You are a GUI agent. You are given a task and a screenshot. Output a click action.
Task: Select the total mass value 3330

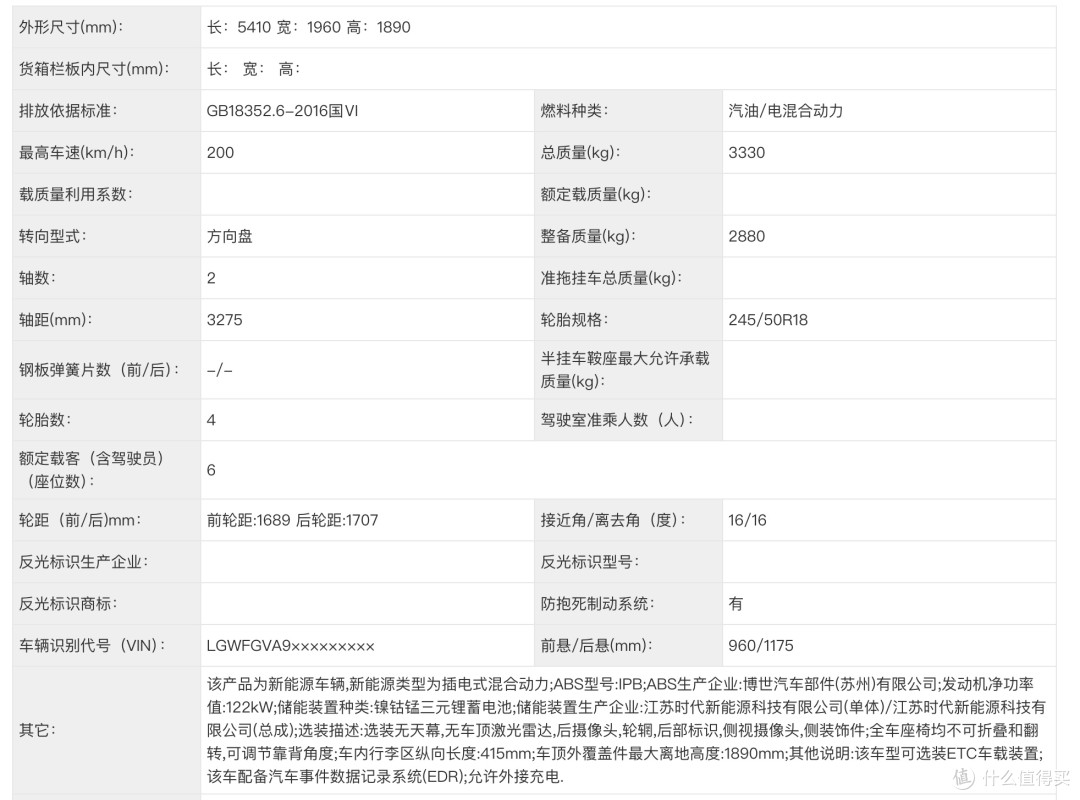pos(747,153)
